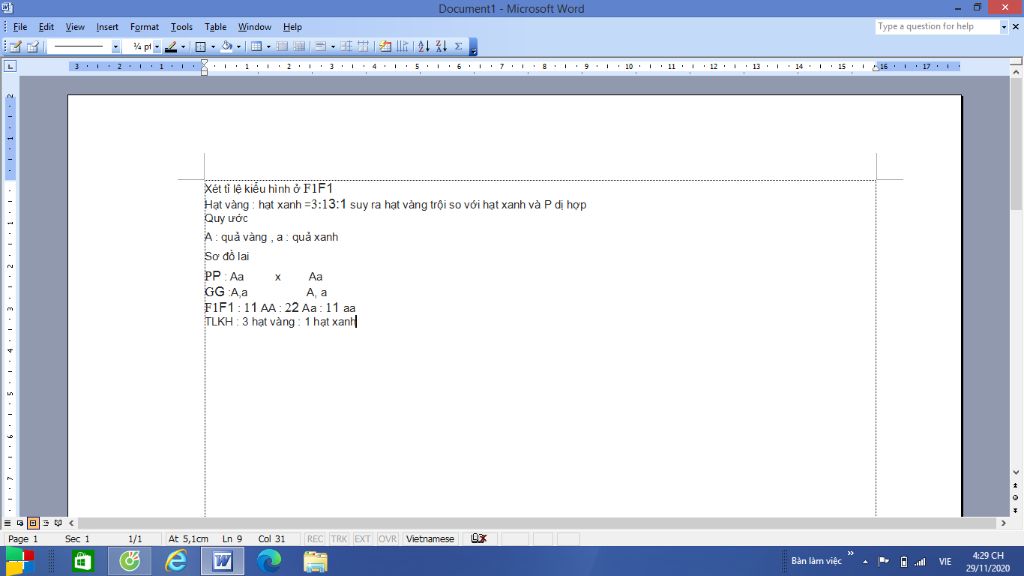Open Microsoft Store from taskbar
The width and height of the screenshot is (1024, 576).
click(x=83, y=561)
